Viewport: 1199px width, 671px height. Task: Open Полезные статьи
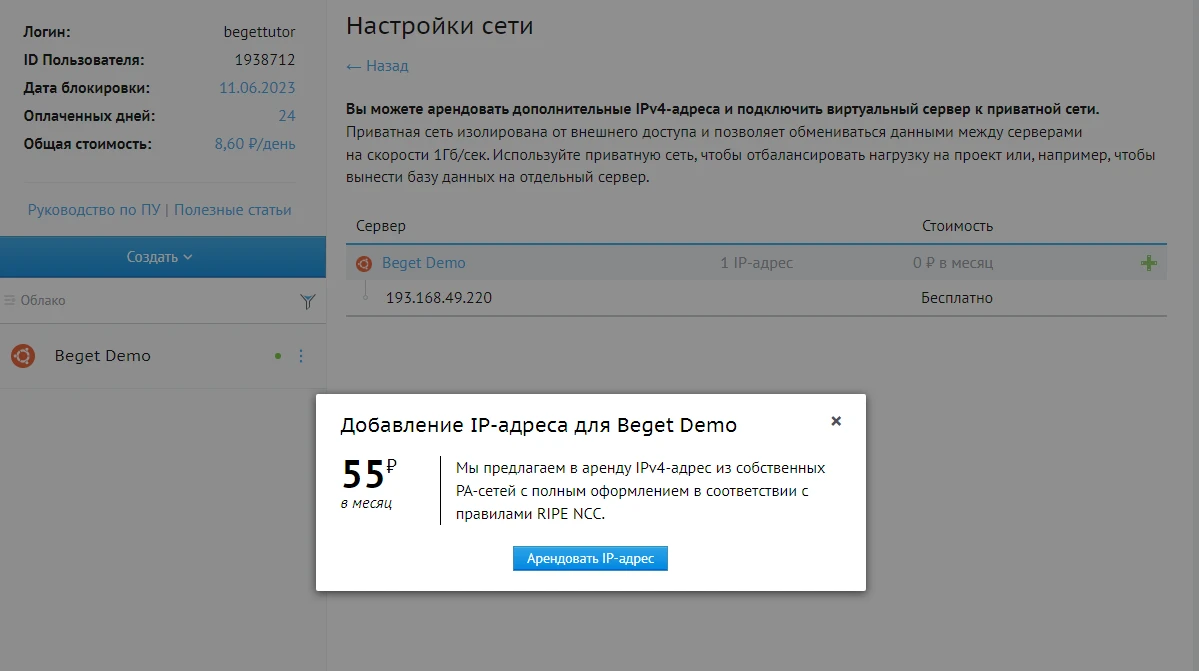(232, 210)
